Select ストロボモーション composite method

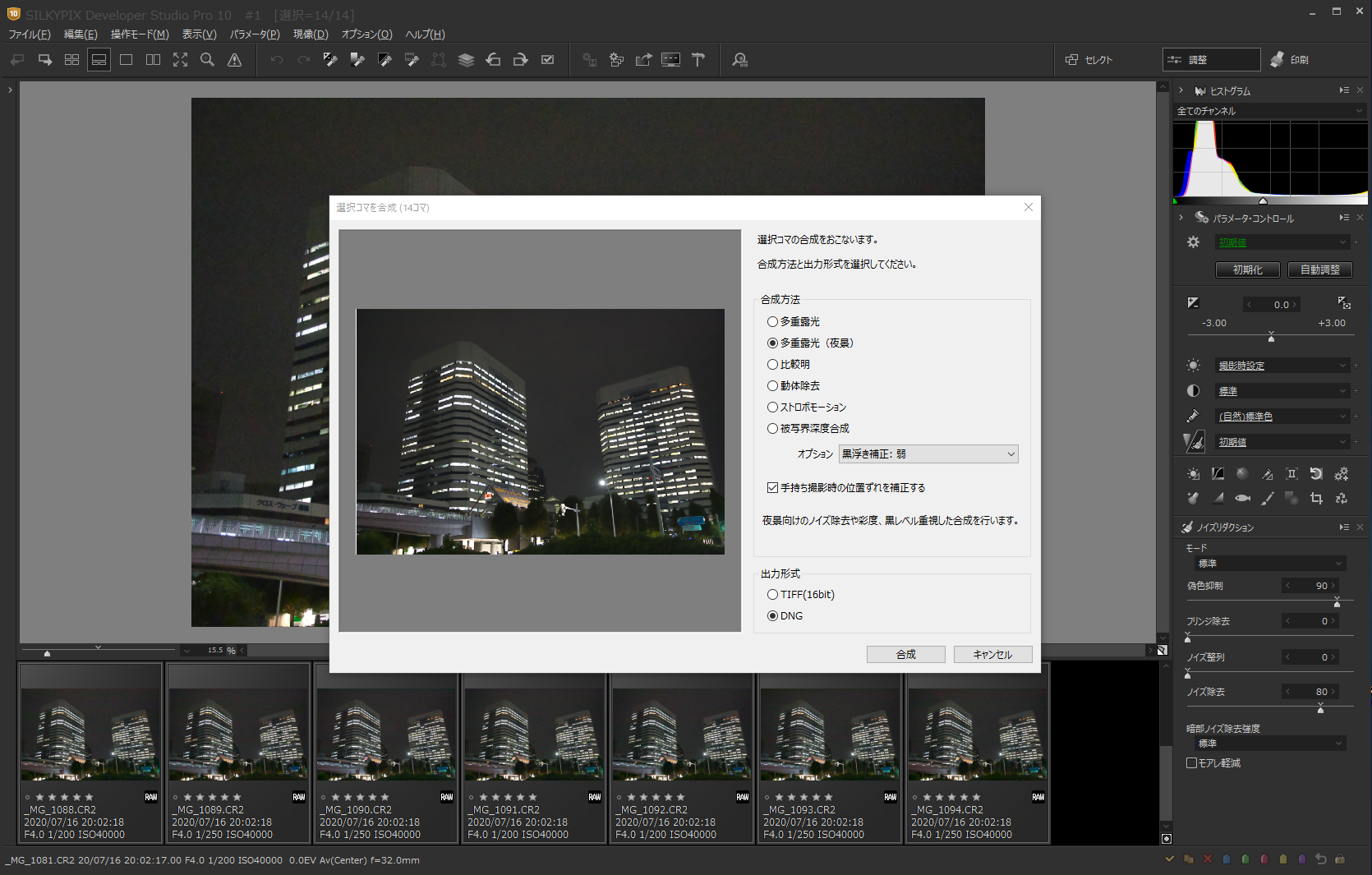point(807,408)
